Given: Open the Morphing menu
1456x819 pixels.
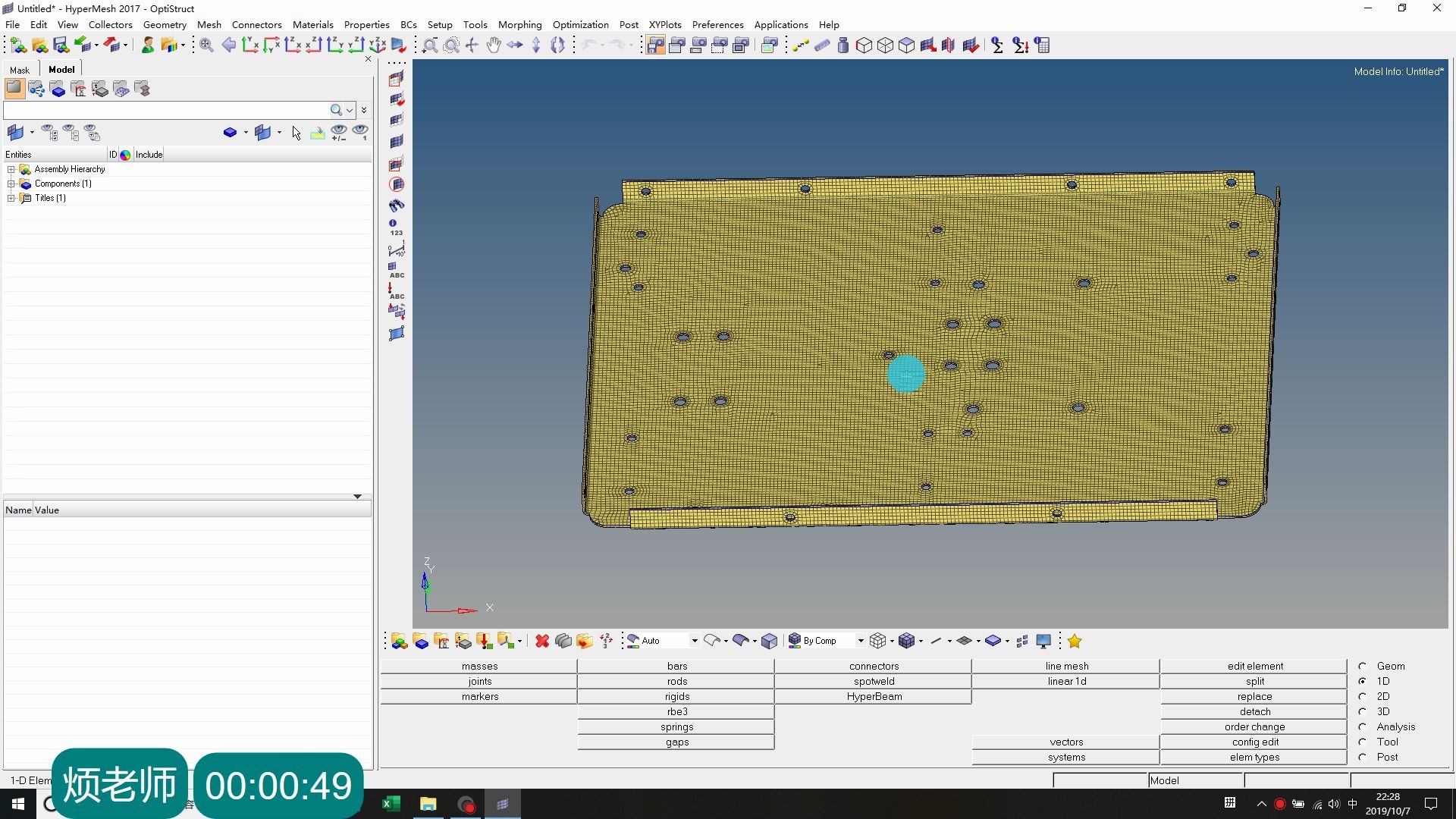Looking at the screenshot, I should [x=519, y=24].
